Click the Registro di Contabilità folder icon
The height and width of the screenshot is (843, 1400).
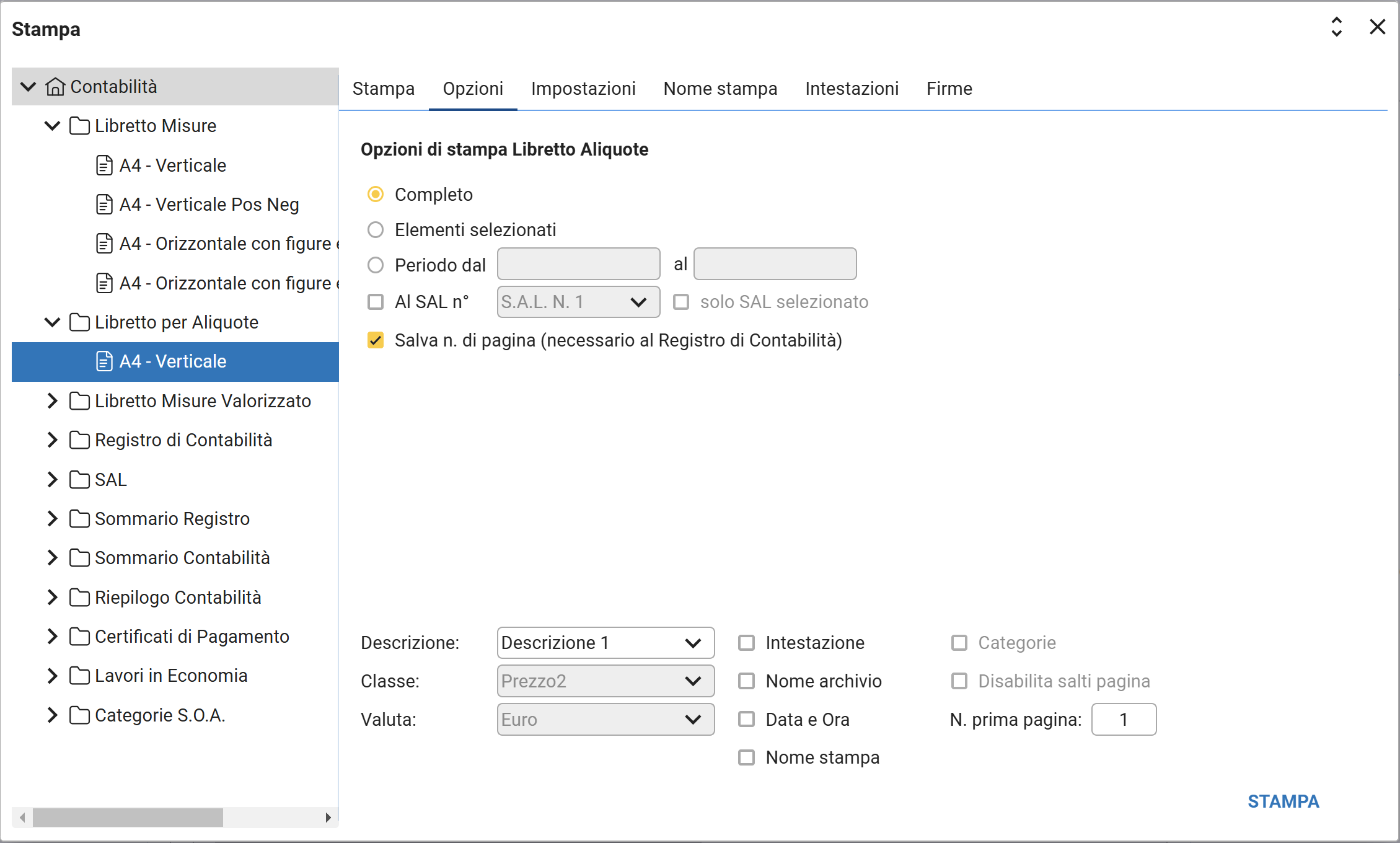[x=79, y=440]
